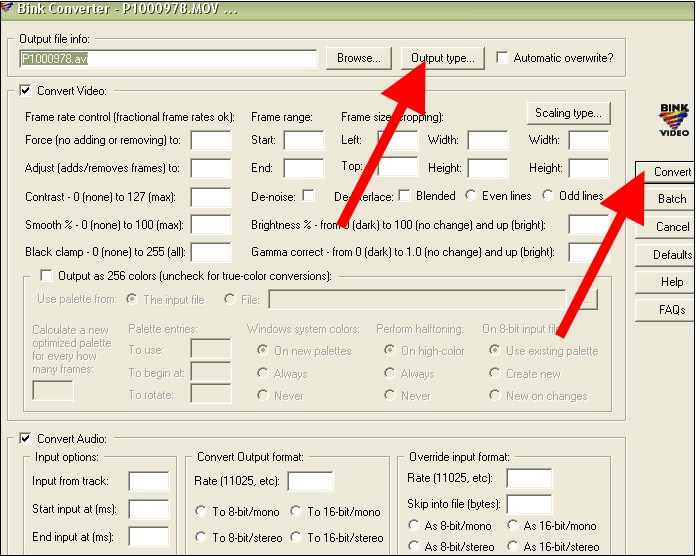Open the FAQs button
Image resolution: width=696 pixels, height=556 pixels.
pyautogui.click(x=665, y=310)
